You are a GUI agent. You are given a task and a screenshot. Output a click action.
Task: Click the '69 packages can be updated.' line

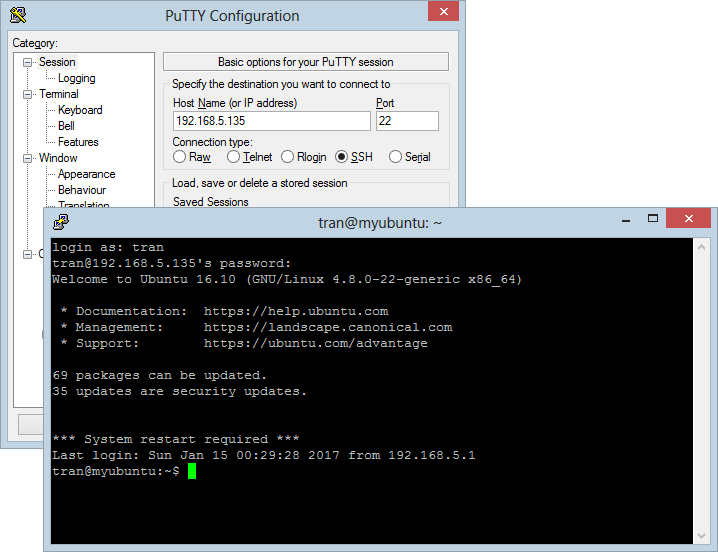pyautogui.click(x=159, y=376)
